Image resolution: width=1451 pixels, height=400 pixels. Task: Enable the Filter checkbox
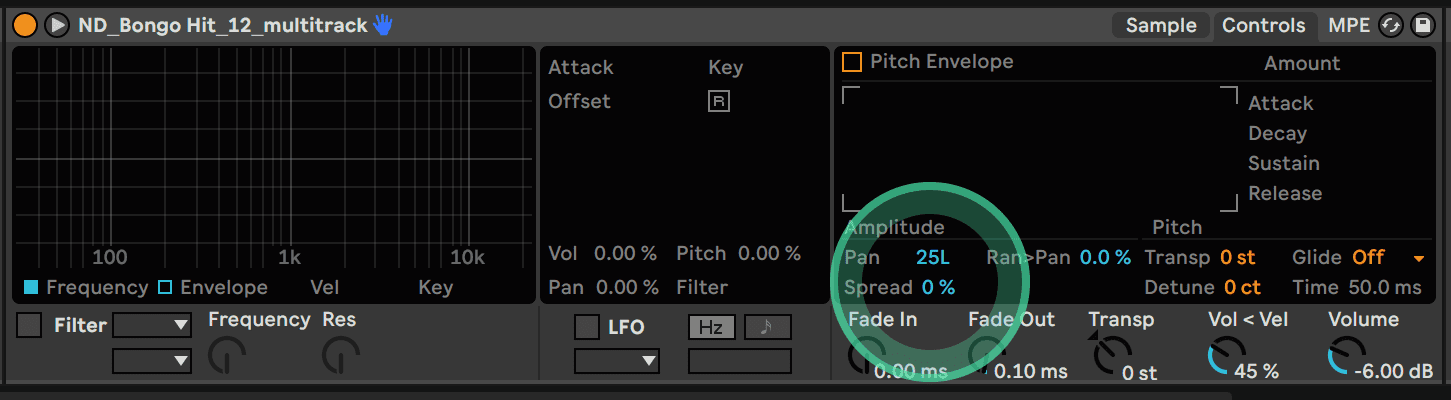coord(30,325)
